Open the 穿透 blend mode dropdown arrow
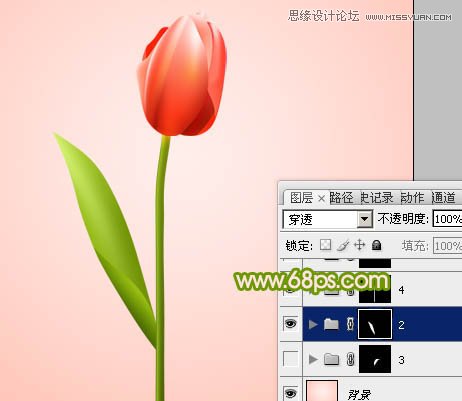 coord(365,219)
